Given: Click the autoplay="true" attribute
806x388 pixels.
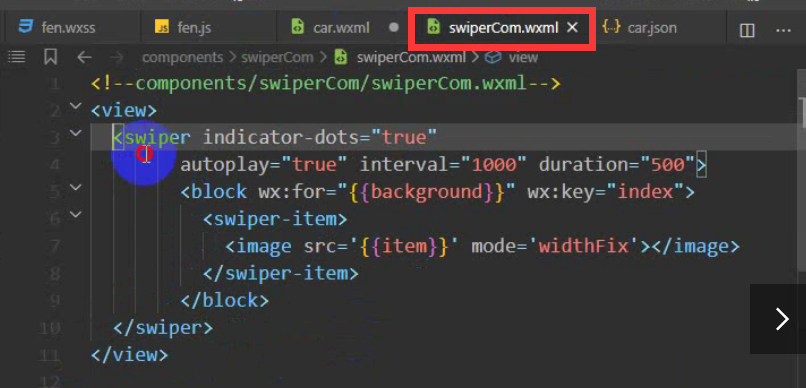Looking at the screenshot, I should click(x=264, y=165).
